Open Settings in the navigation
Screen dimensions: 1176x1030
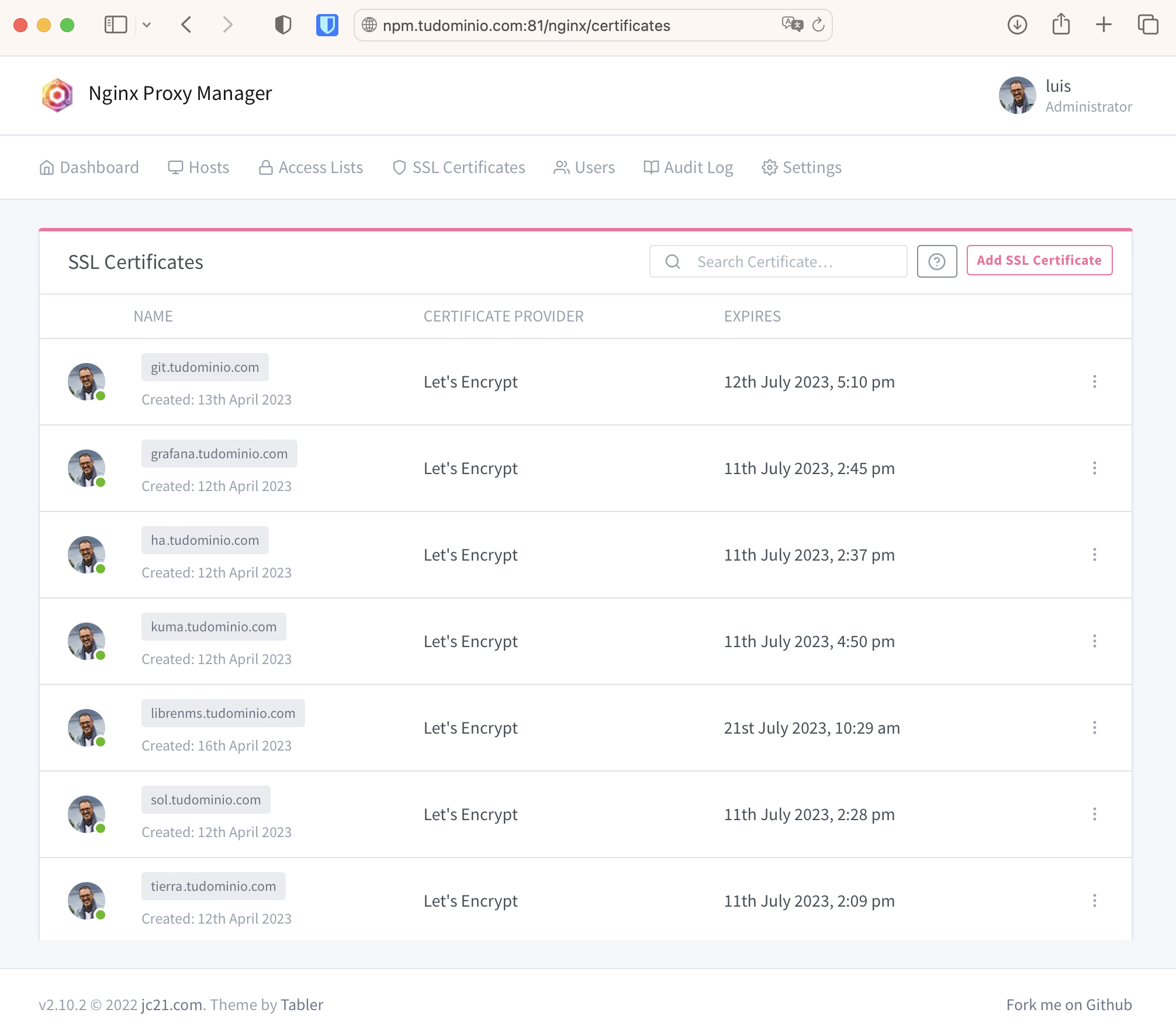coord(801,168)
